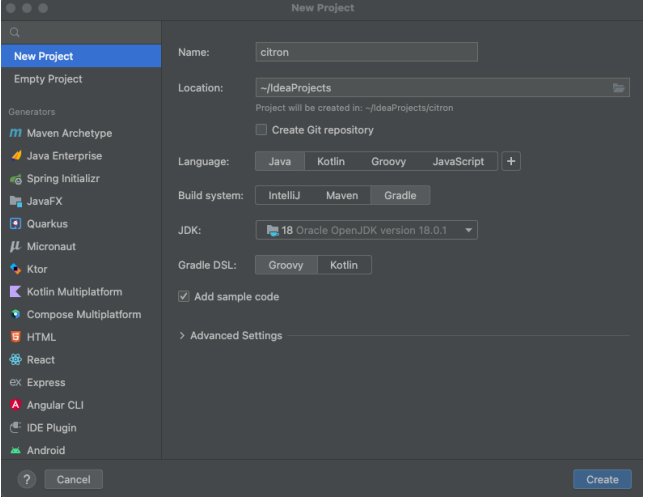The image size is (645, 497).
Task: Click the Micronaut mu icon
Action: tap(15, 246)
